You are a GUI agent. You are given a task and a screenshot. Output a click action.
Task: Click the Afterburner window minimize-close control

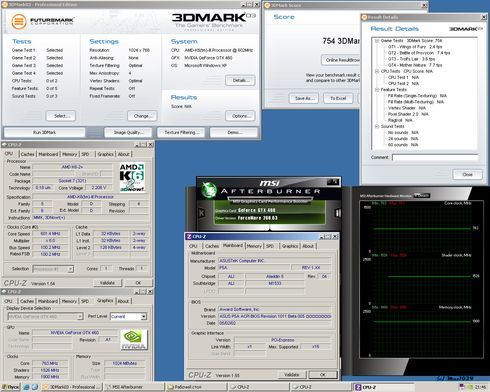pyautogui.click(x=333, y=182)
